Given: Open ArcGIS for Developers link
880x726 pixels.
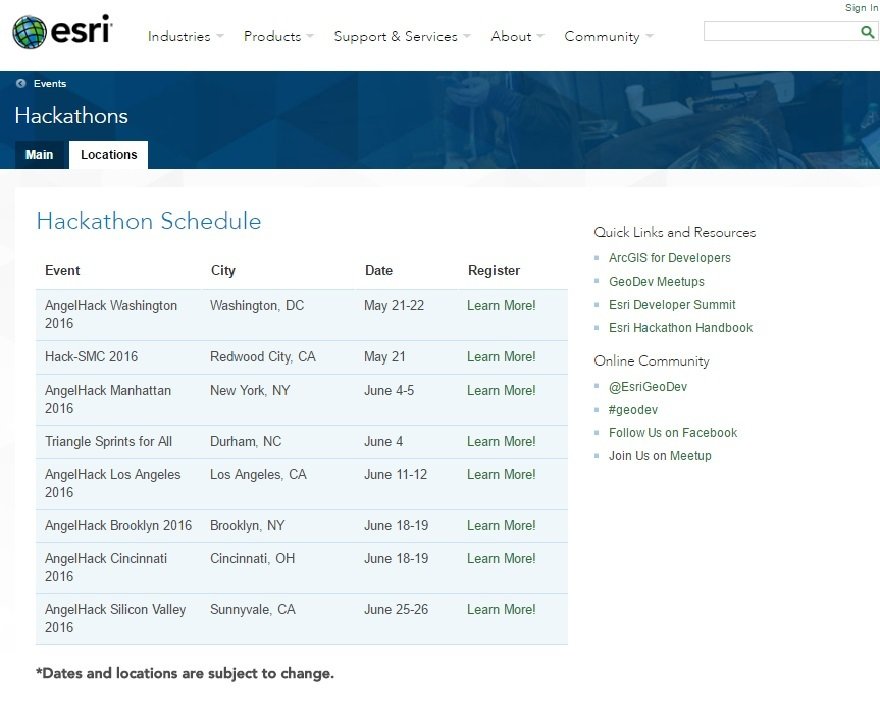Looking at the screenshot, I should pyautogui.click(x=670, y=258).
